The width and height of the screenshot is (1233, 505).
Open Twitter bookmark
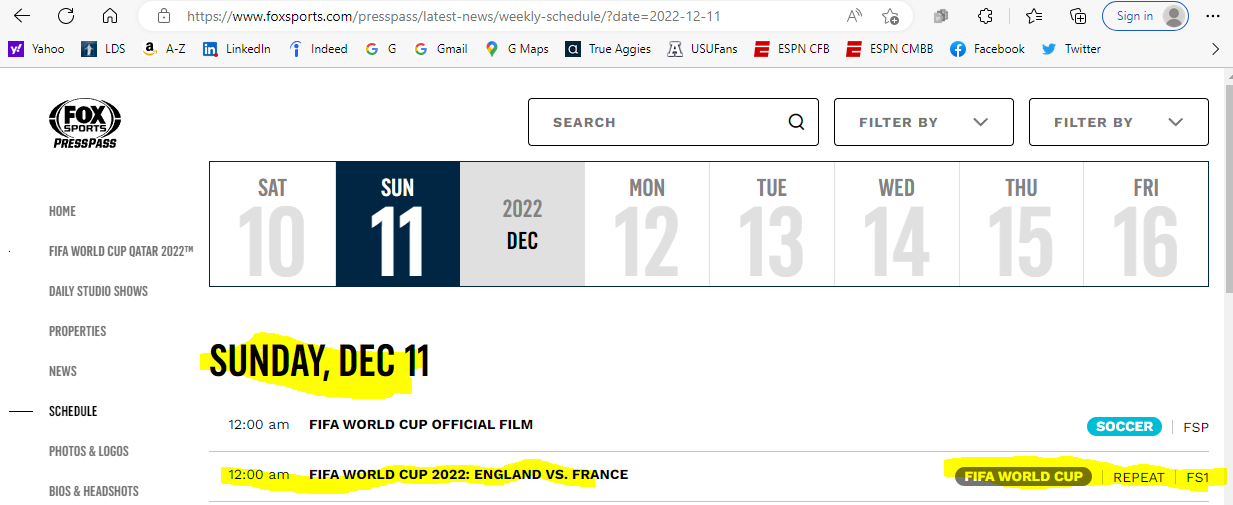click(1071, 49)
